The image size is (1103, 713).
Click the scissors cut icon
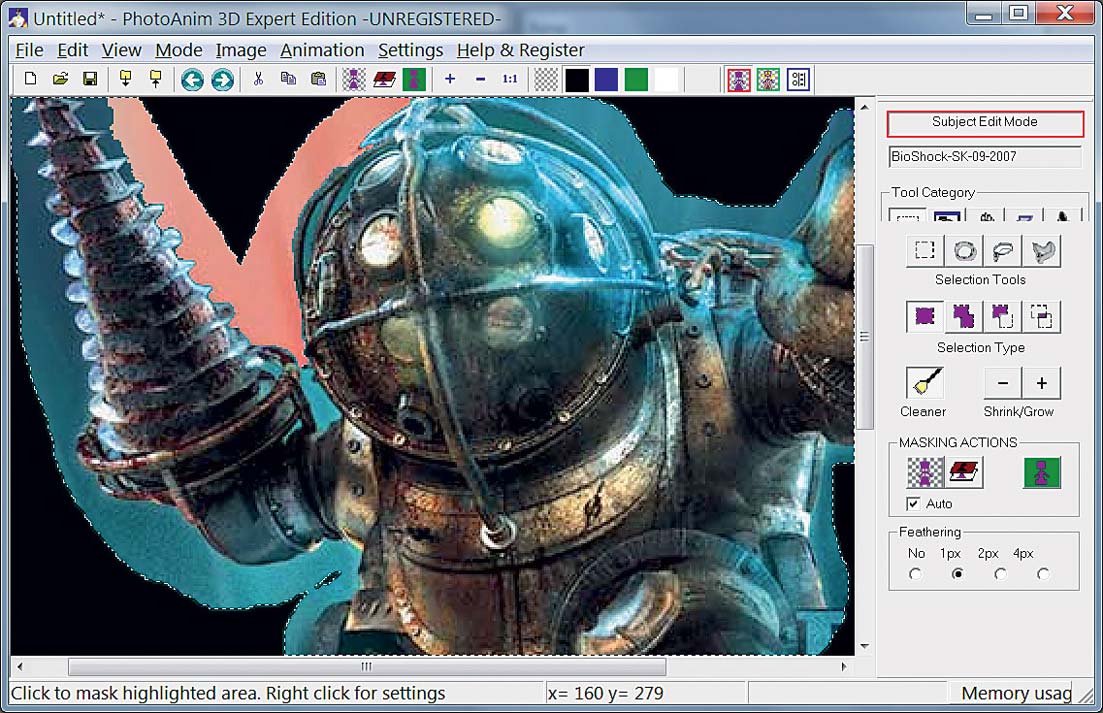pyautogui.click(x=258, y=79)
